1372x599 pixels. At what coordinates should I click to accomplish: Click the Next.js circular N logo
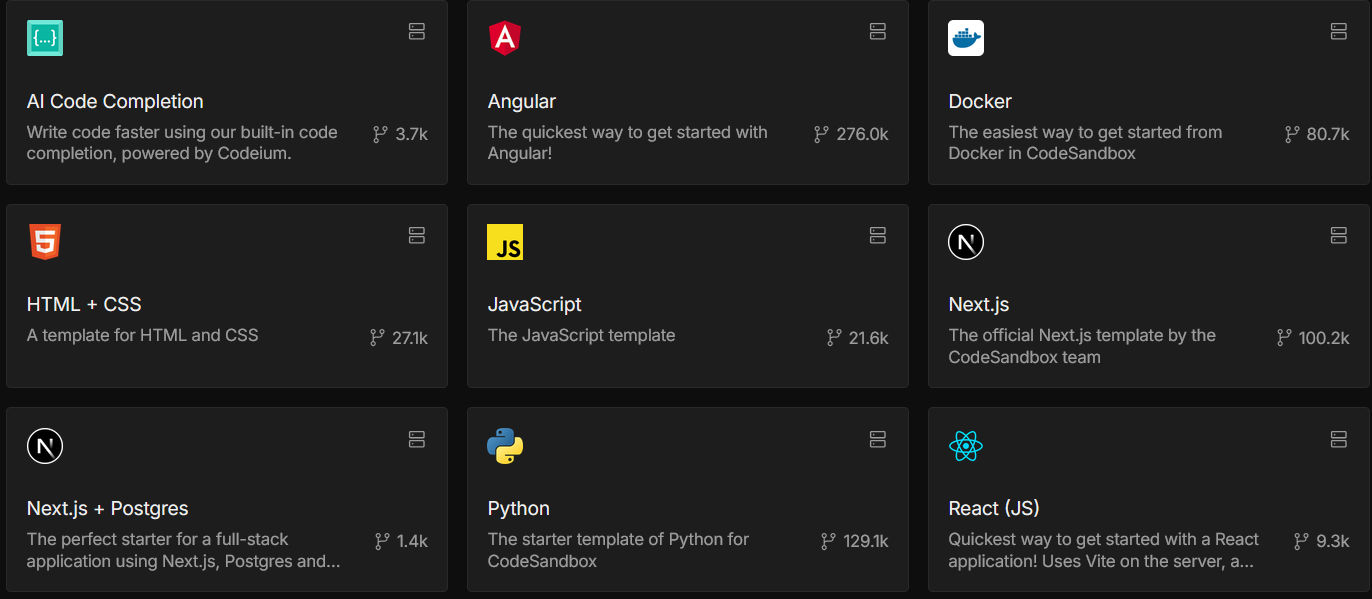[966, 242]
